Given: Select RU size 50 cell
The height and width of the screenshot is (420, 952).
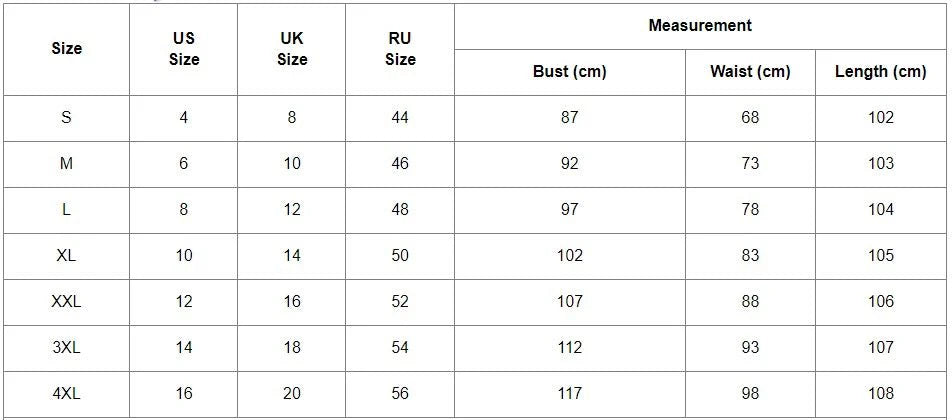Looking at the screenshot, I should (x=400, y=256).
